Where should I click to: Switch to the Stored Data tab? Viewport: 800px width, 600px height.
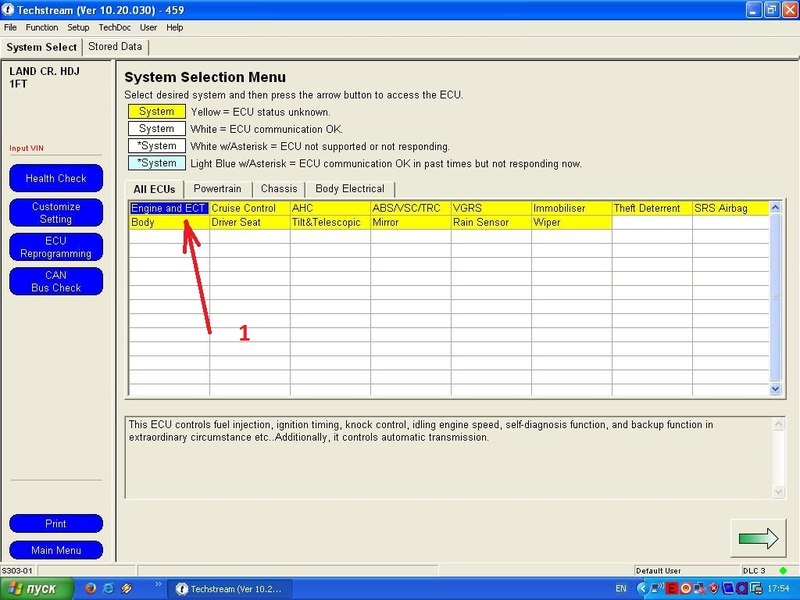tap(115, 46)
